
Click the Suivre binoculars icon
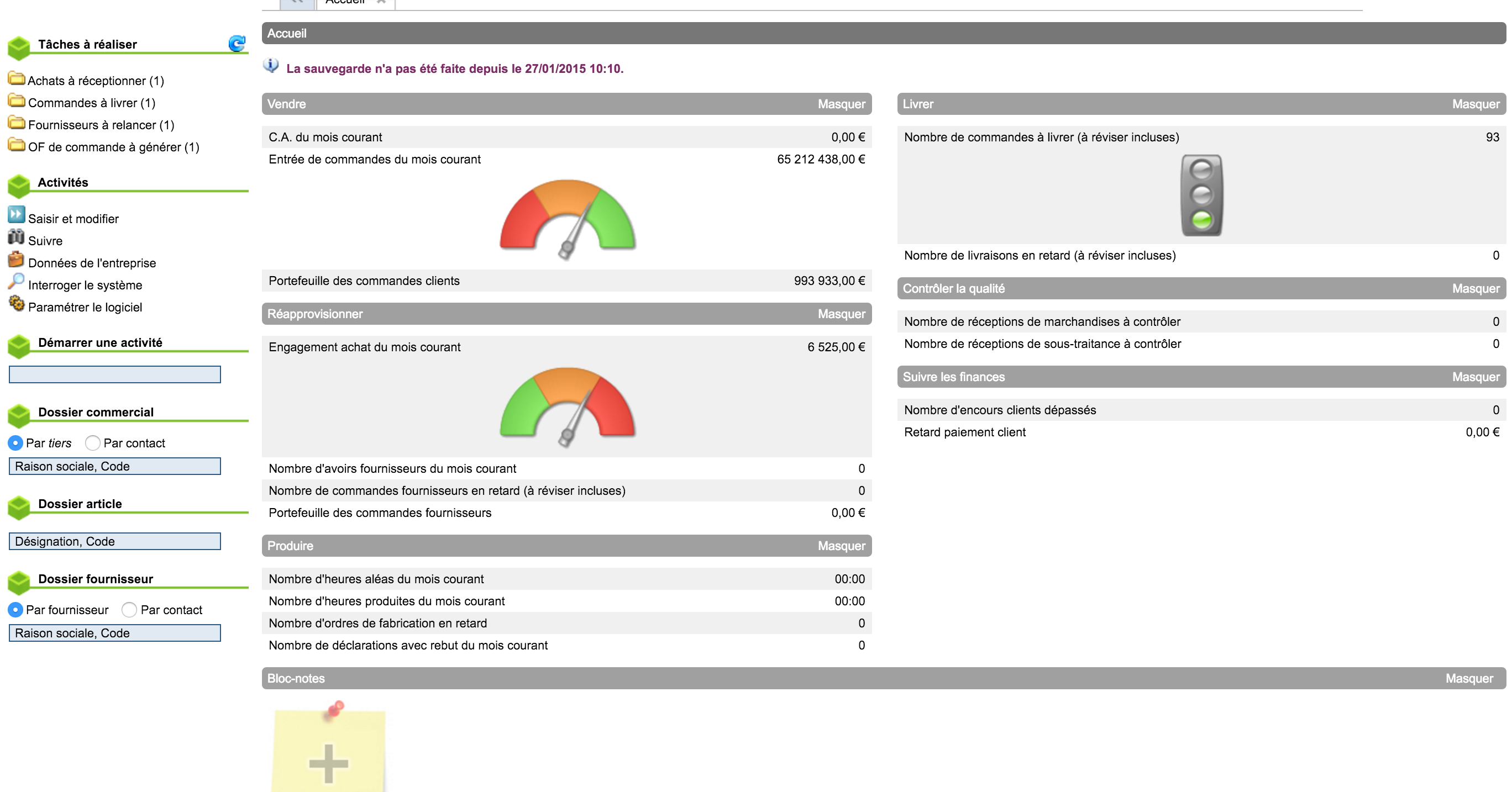[17, 237]
